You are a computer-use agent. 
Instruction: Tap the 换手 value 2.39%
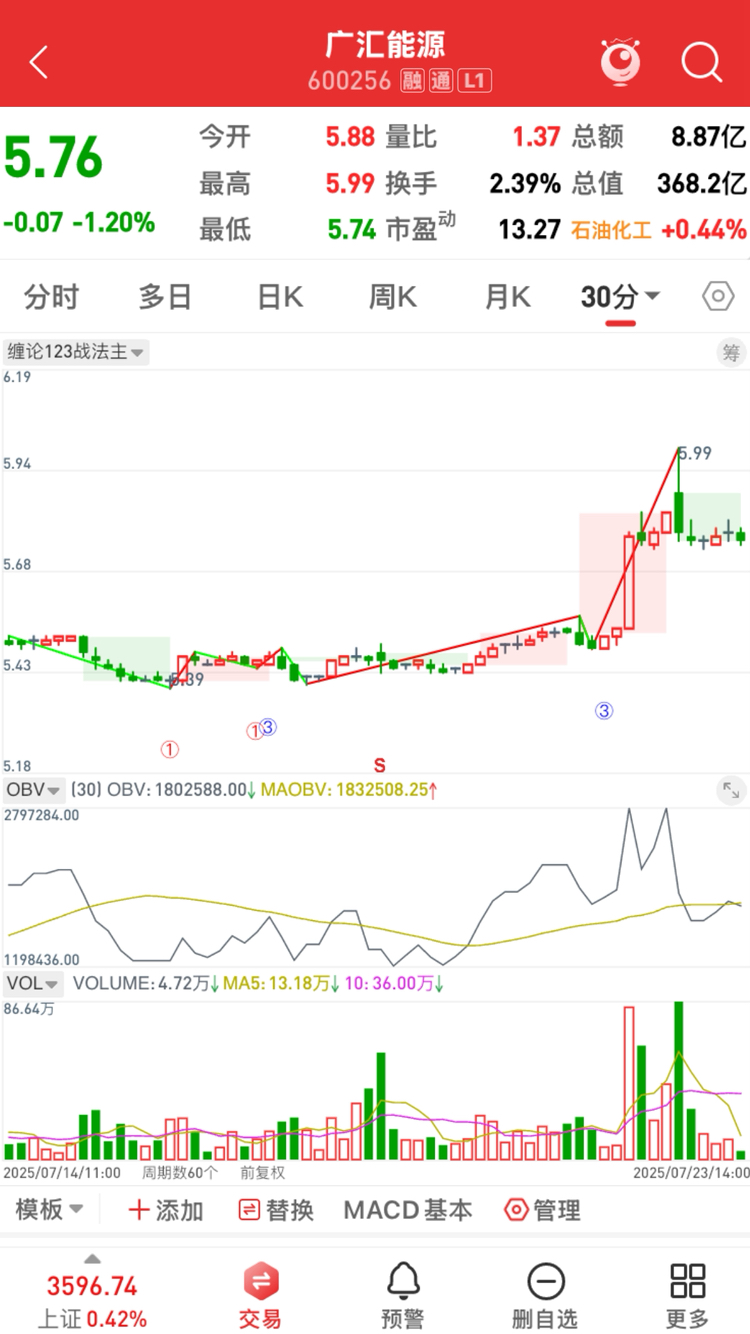(x=525, y=184)
